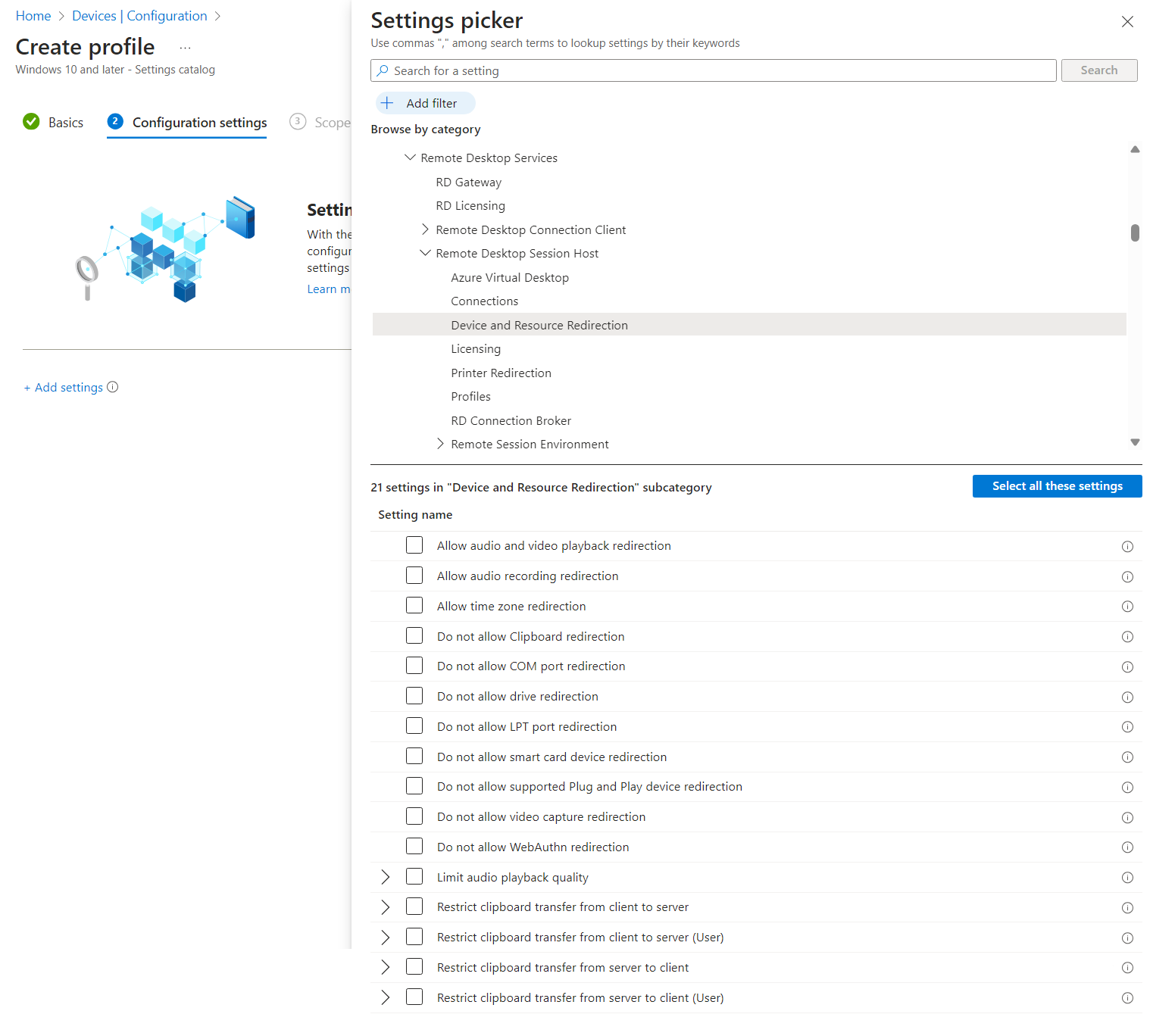1153x1036 pixels.
Task: Open the Devices | Configuration breadcrumb
Action: [139, 15]
